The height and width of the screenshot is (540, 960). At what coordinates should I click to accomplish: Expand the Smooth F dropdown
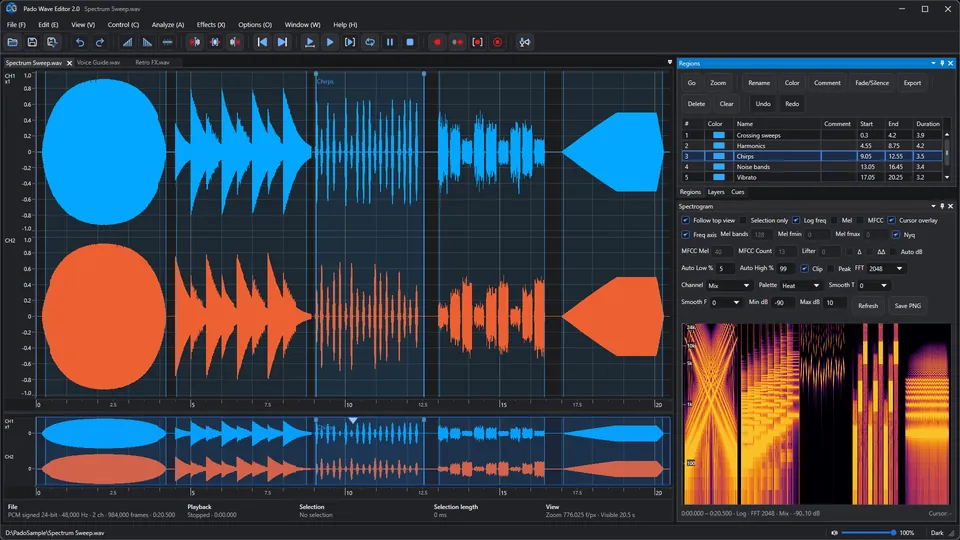click(x=726, y=302)
